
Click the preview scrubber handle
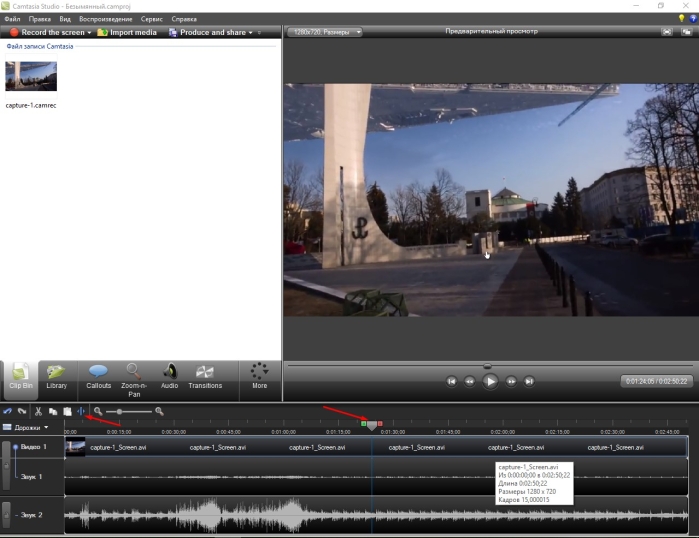pyautogui.click(x=487, y=366)
